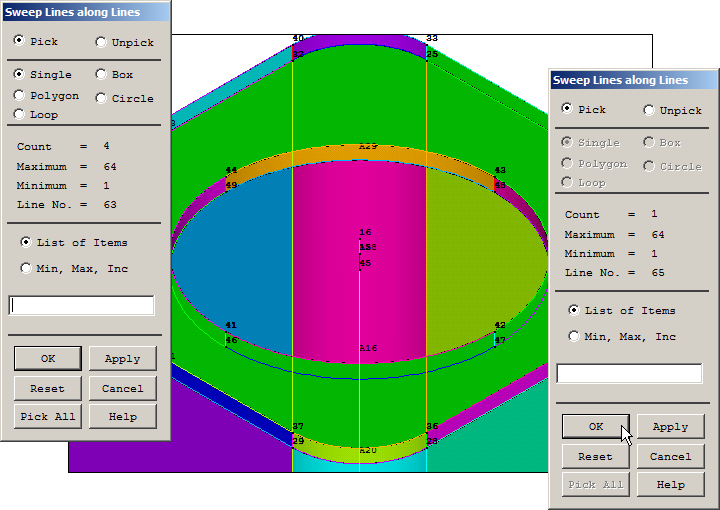The height and width of the screenshot is (510, 720).
Task: Click Cancel in the left dialog
Action: click(123, 388)
